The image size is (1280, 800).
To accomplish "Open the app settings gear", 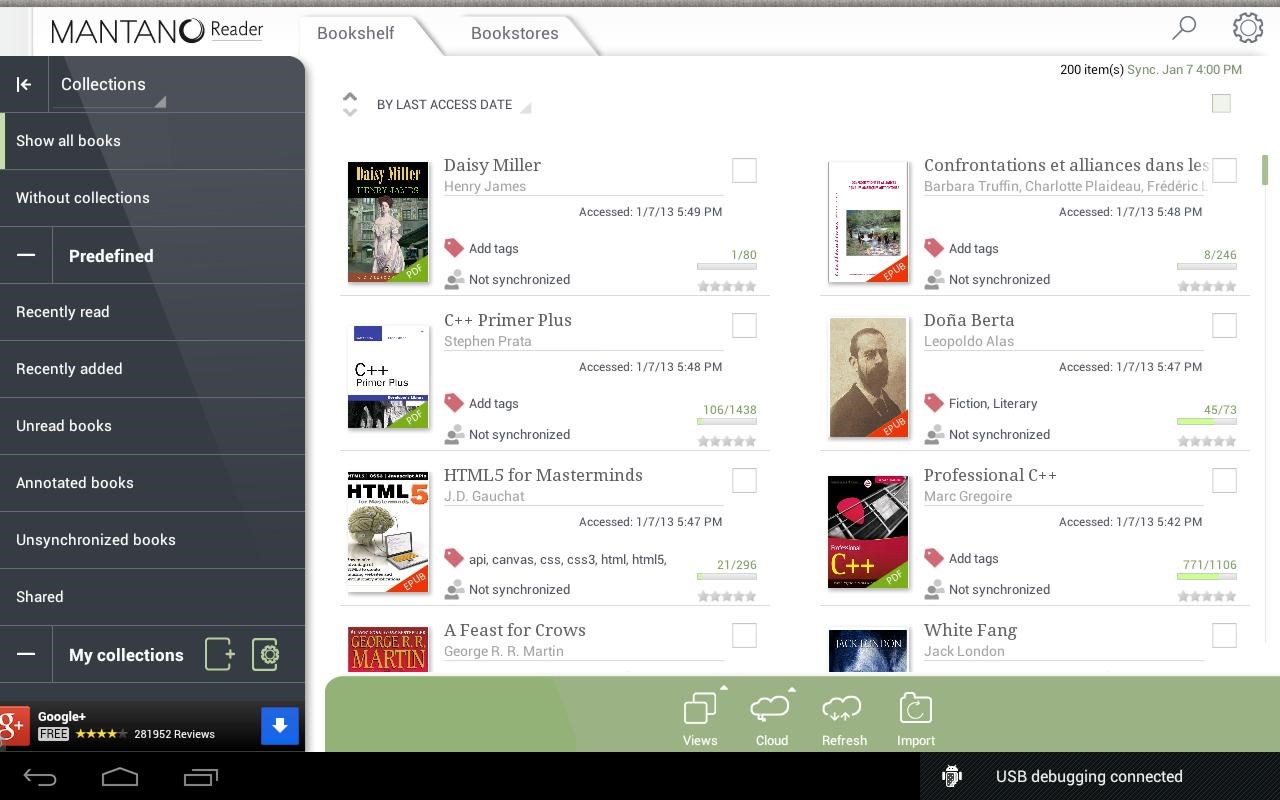I will [1247, 28].
